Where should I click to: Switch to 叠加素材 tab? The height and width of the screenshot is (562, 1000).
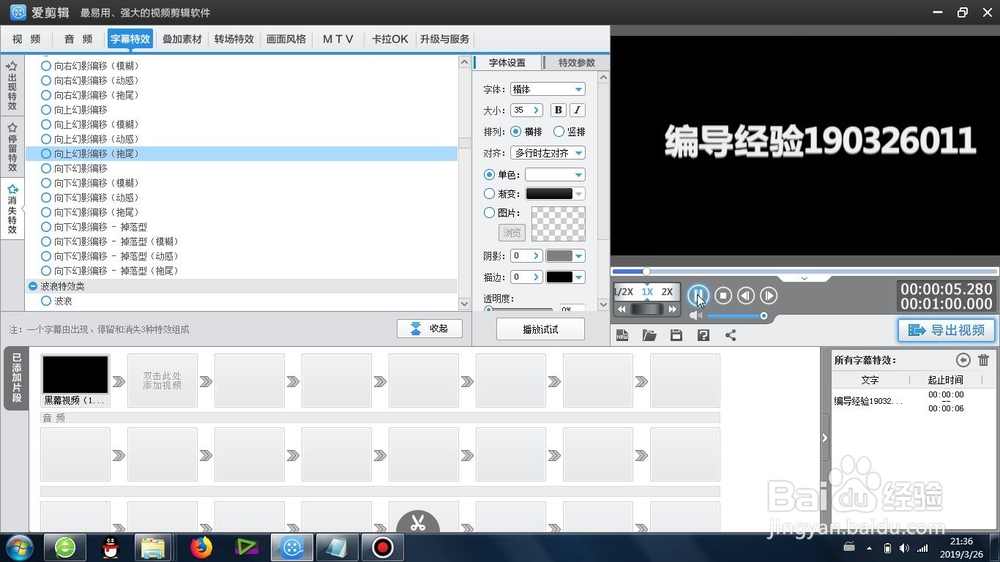click(182, 39)
